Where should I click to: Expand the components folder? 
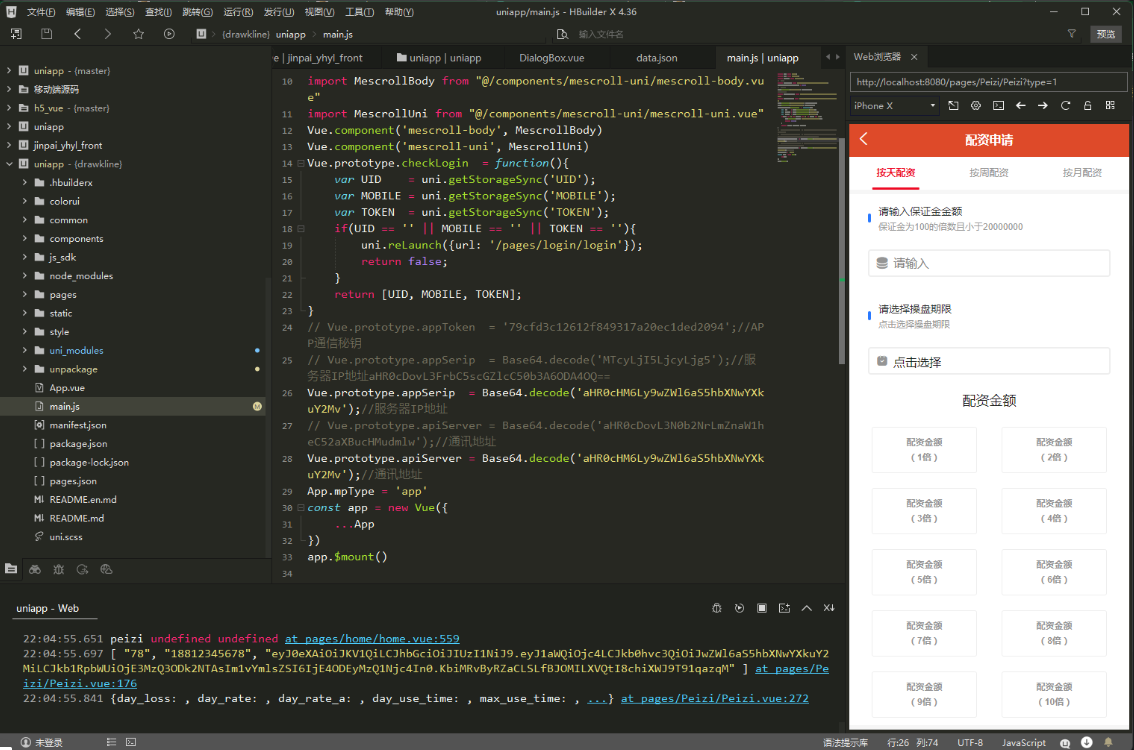(25, 238)
